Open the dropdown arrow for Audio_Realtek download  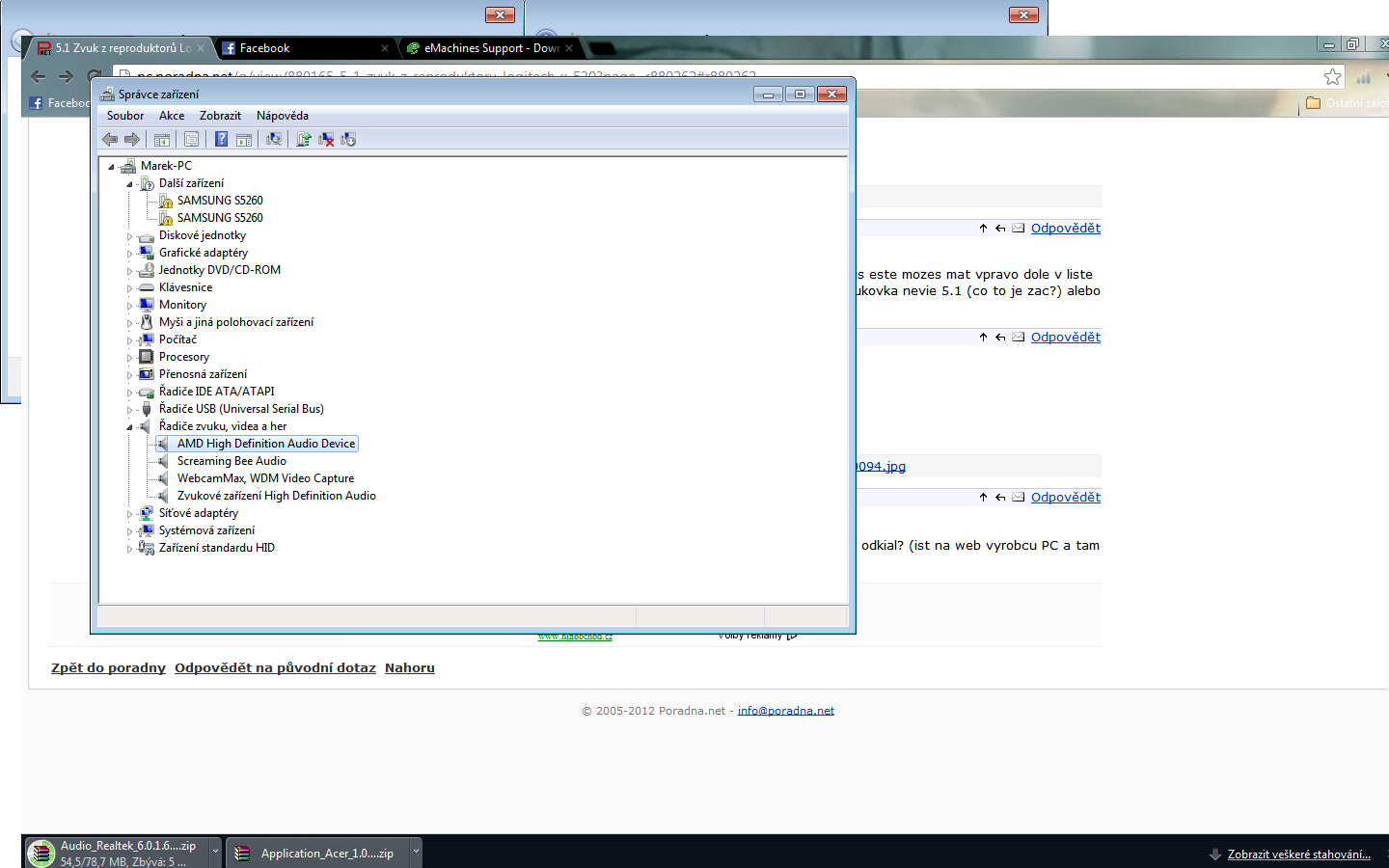tap(215, 852)
